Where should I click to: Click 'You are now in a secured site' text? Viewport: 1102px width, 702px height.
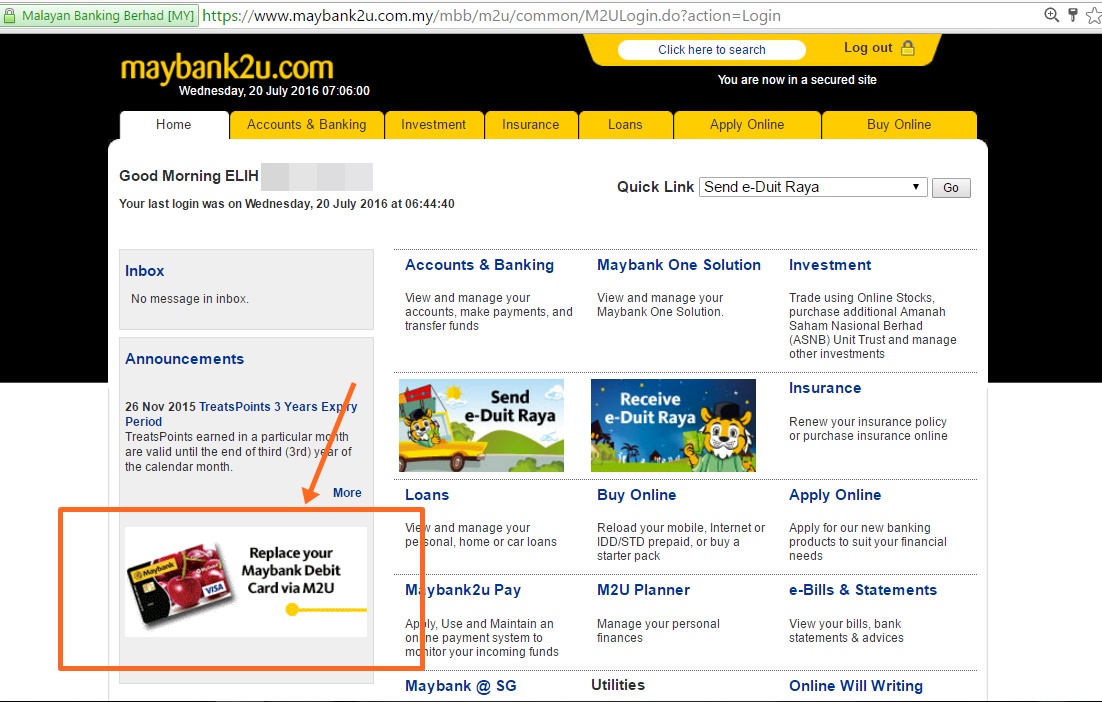[797, 79]
